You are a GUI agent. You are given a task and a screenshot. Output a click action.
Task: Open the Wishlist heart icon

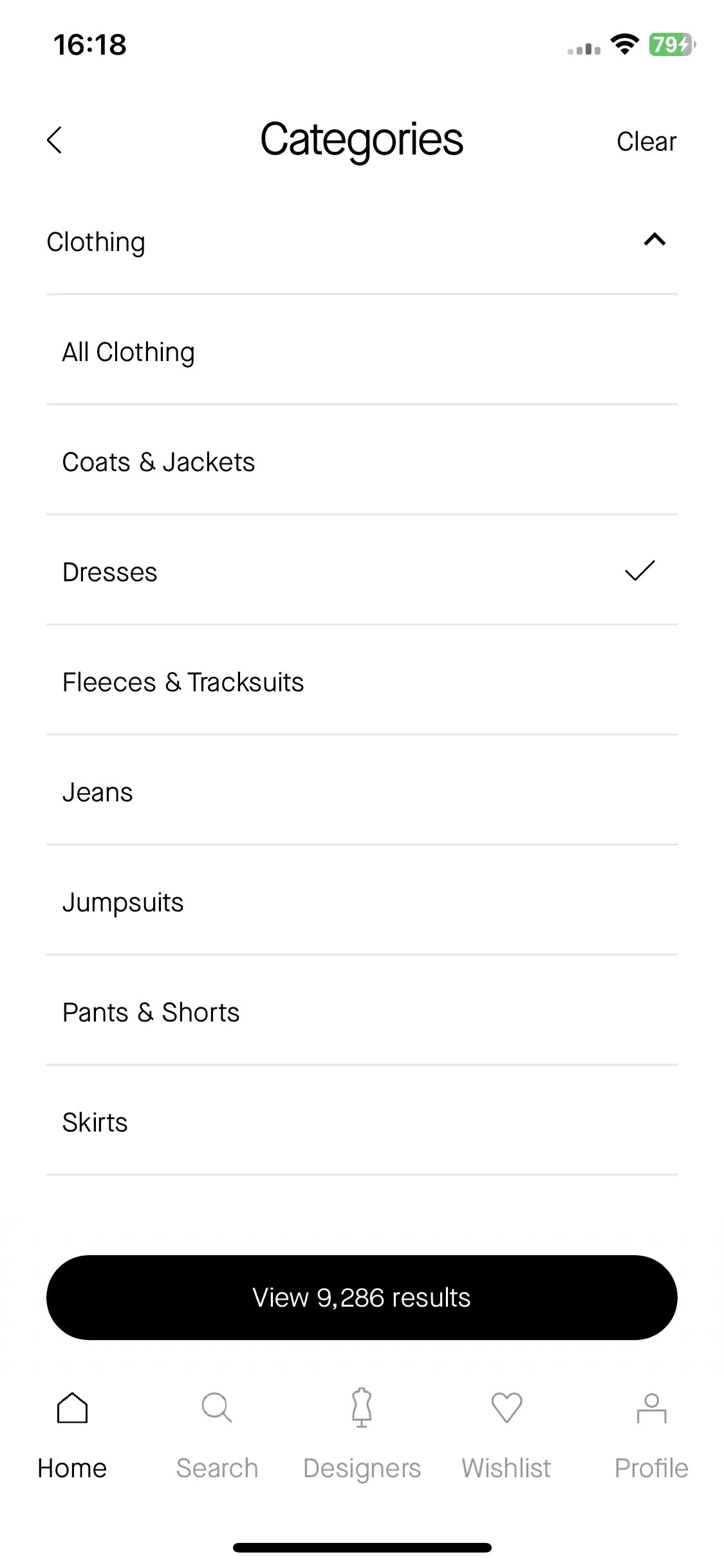[x=506, y=1407]
